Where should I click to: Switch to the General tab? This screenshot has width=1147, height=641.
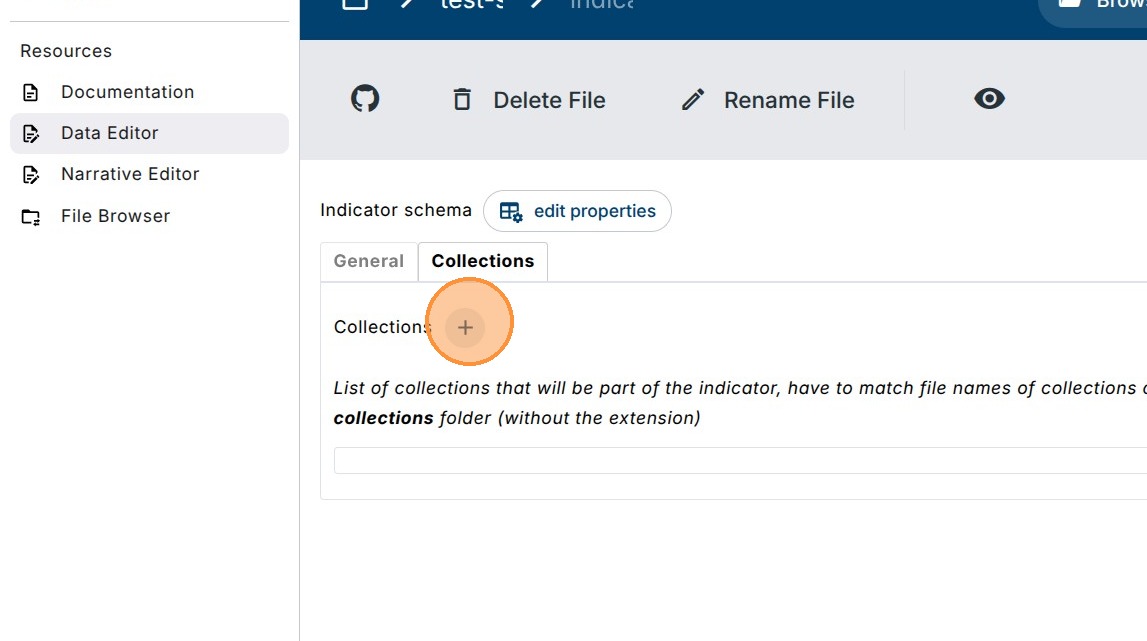[x=369, y=261]
